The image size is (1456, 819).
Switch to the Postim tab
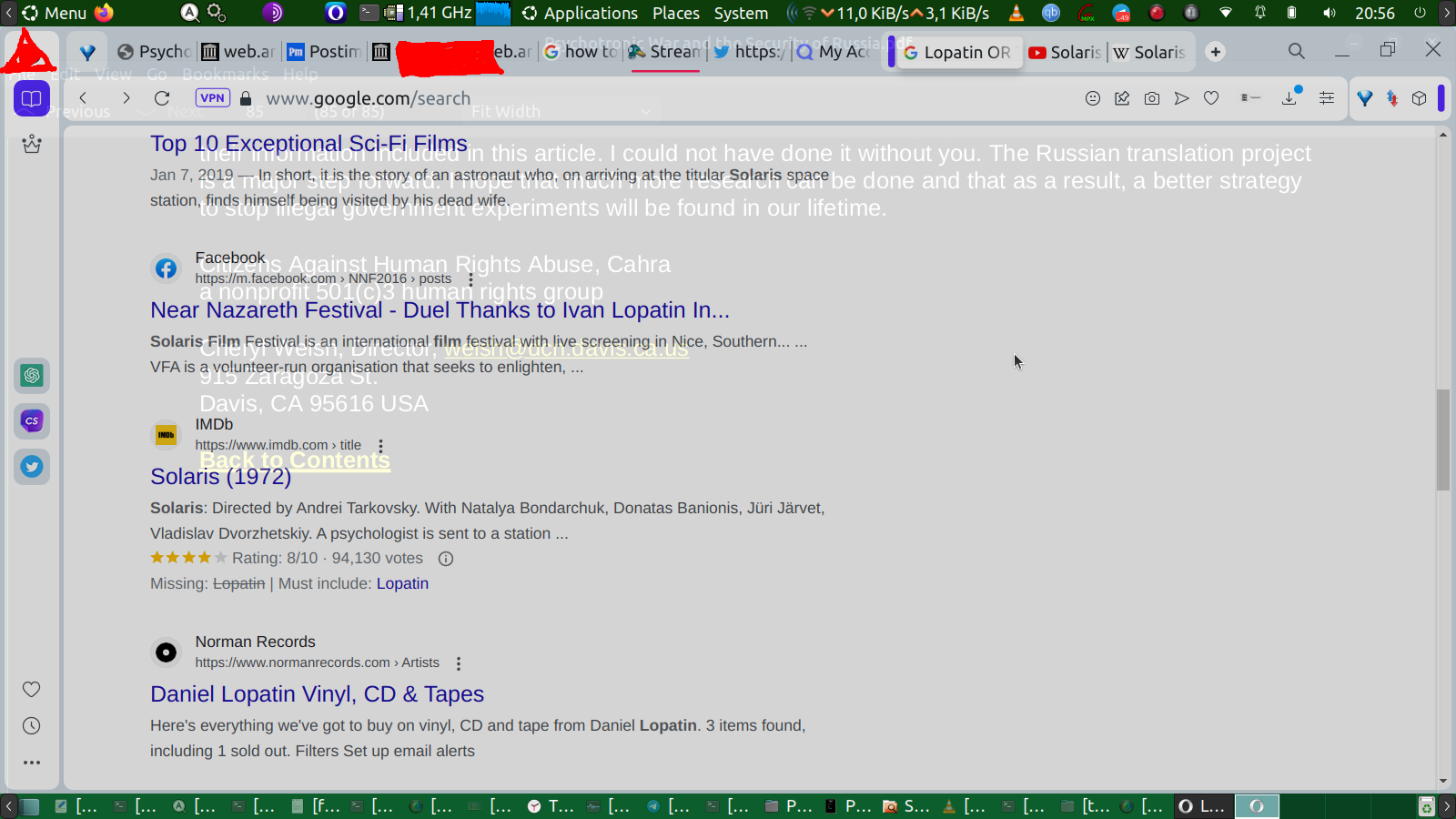324,52
